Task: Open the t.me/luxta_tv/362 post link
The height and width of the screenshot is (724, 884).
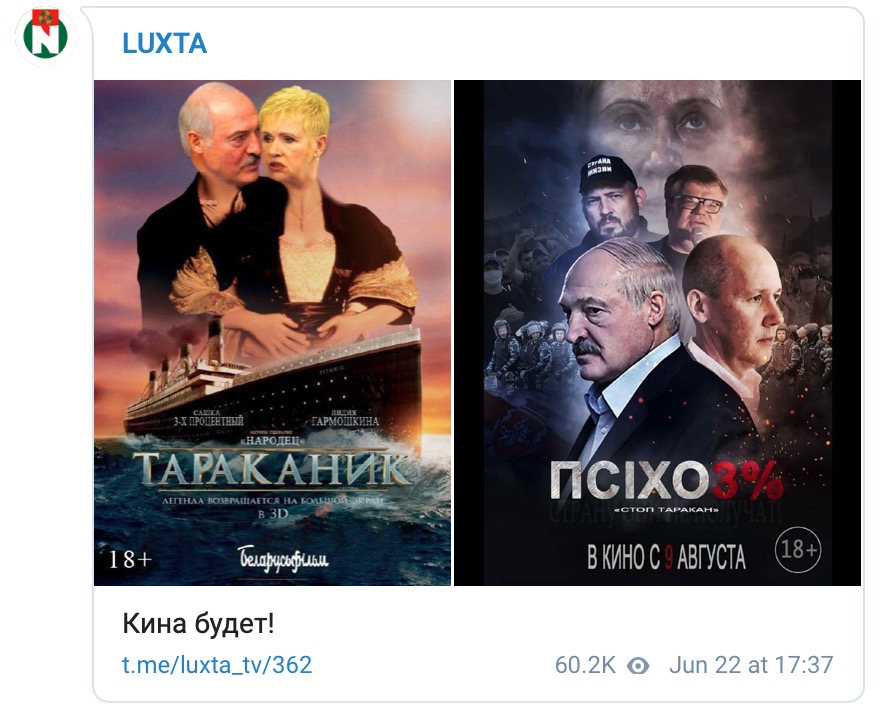Action: click(x=217, y=665)
